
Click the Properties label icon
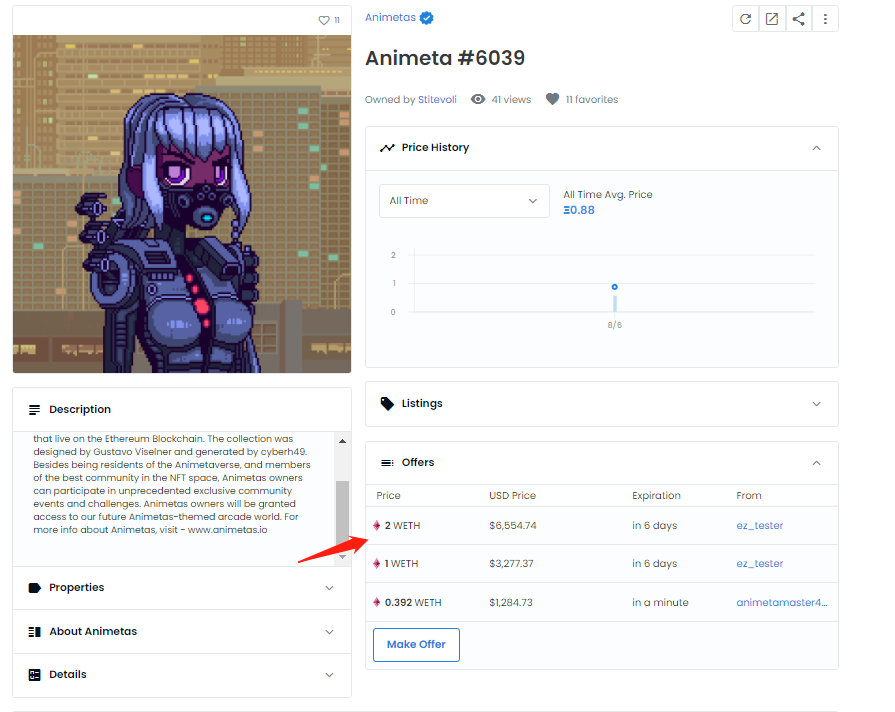[34, 588]
